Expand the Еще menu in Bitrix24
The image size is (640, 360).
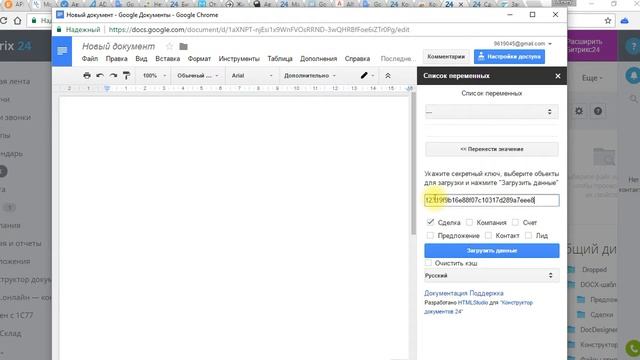tap(592, 78)
